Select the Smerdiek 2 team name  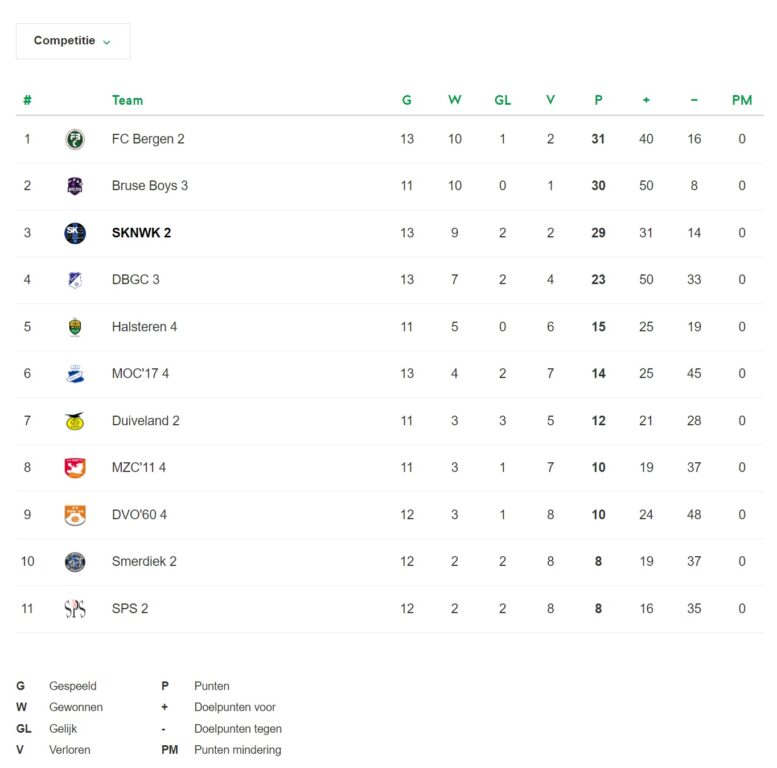pos(144,562)
